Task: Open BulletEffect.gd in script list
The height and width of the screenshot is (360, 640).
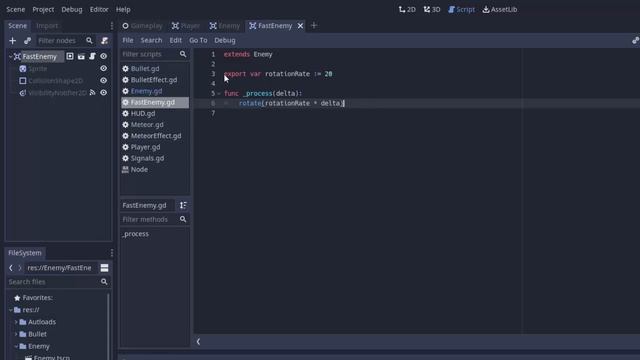Action: (154, 80)
